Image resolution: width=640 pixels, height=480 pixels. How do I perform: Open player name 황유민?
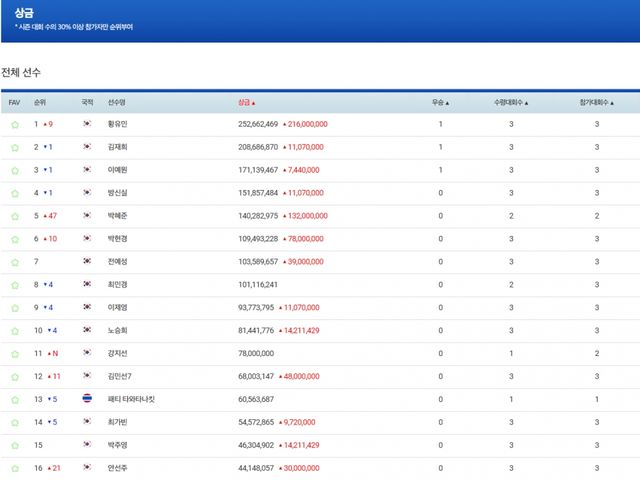click(120, 125)
